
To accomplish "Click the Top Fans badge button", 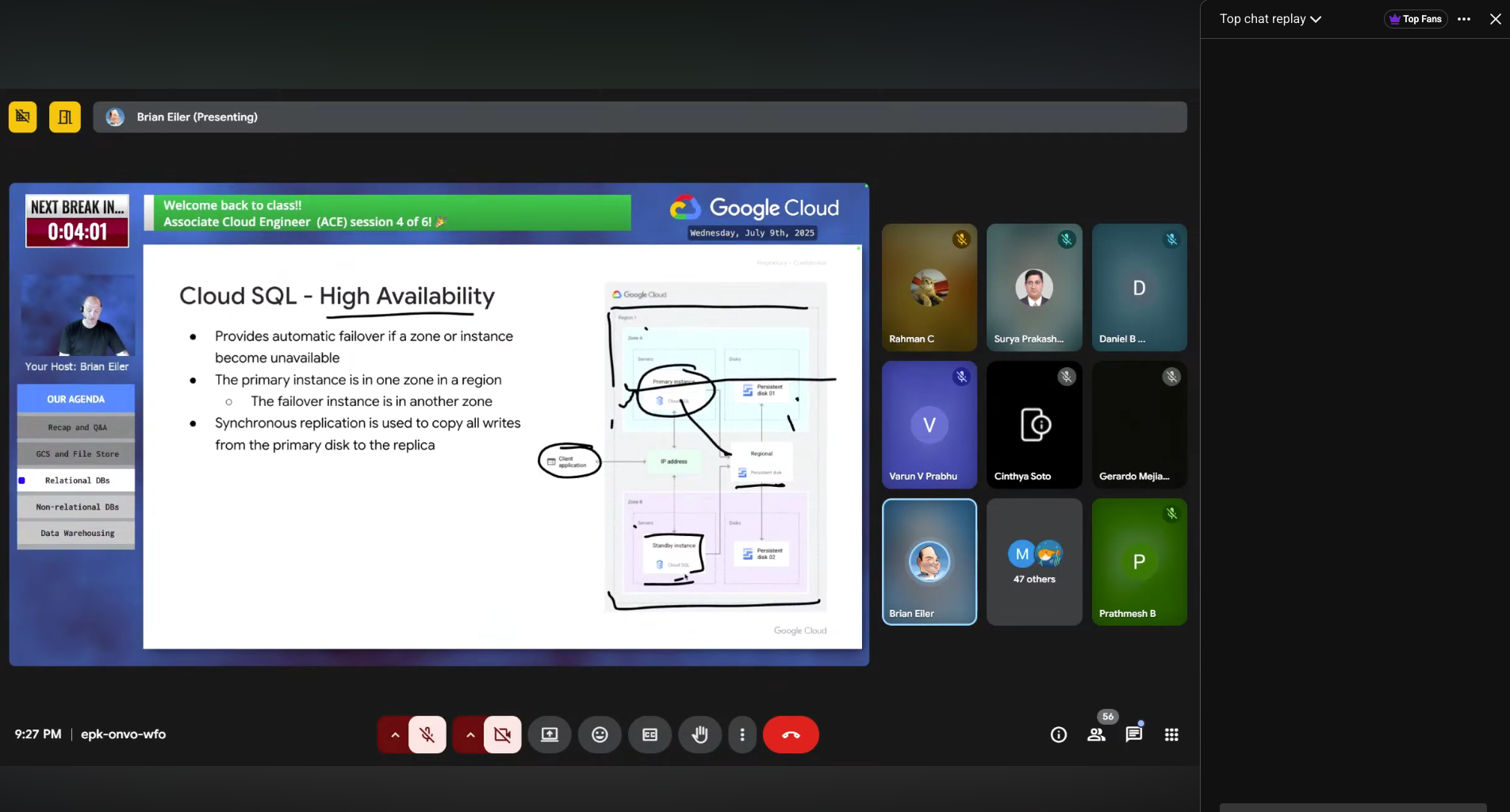I will click(1416, 19).
